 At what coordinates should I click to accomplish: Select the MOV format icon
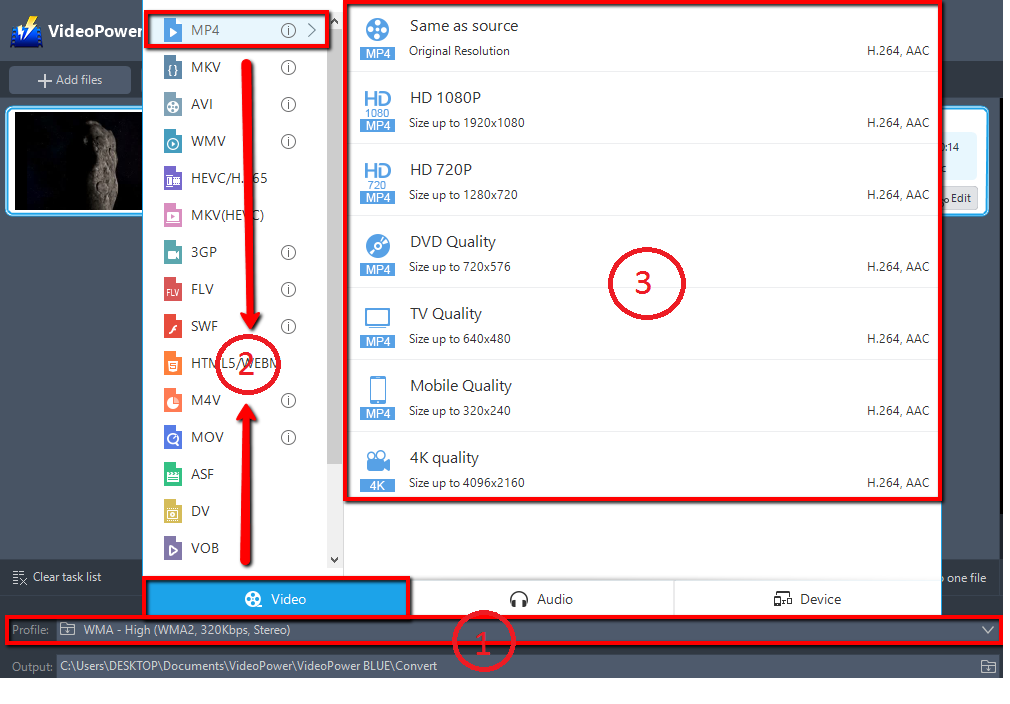click(x=174, y=437)
